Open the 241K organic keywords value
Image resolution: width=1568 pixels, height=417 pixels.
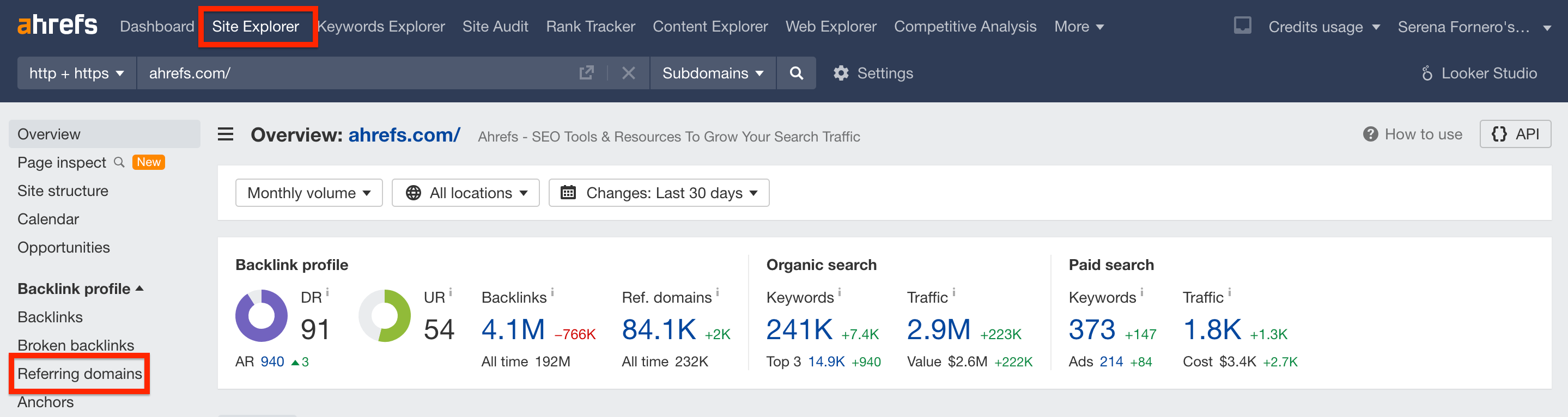[799, 329]
